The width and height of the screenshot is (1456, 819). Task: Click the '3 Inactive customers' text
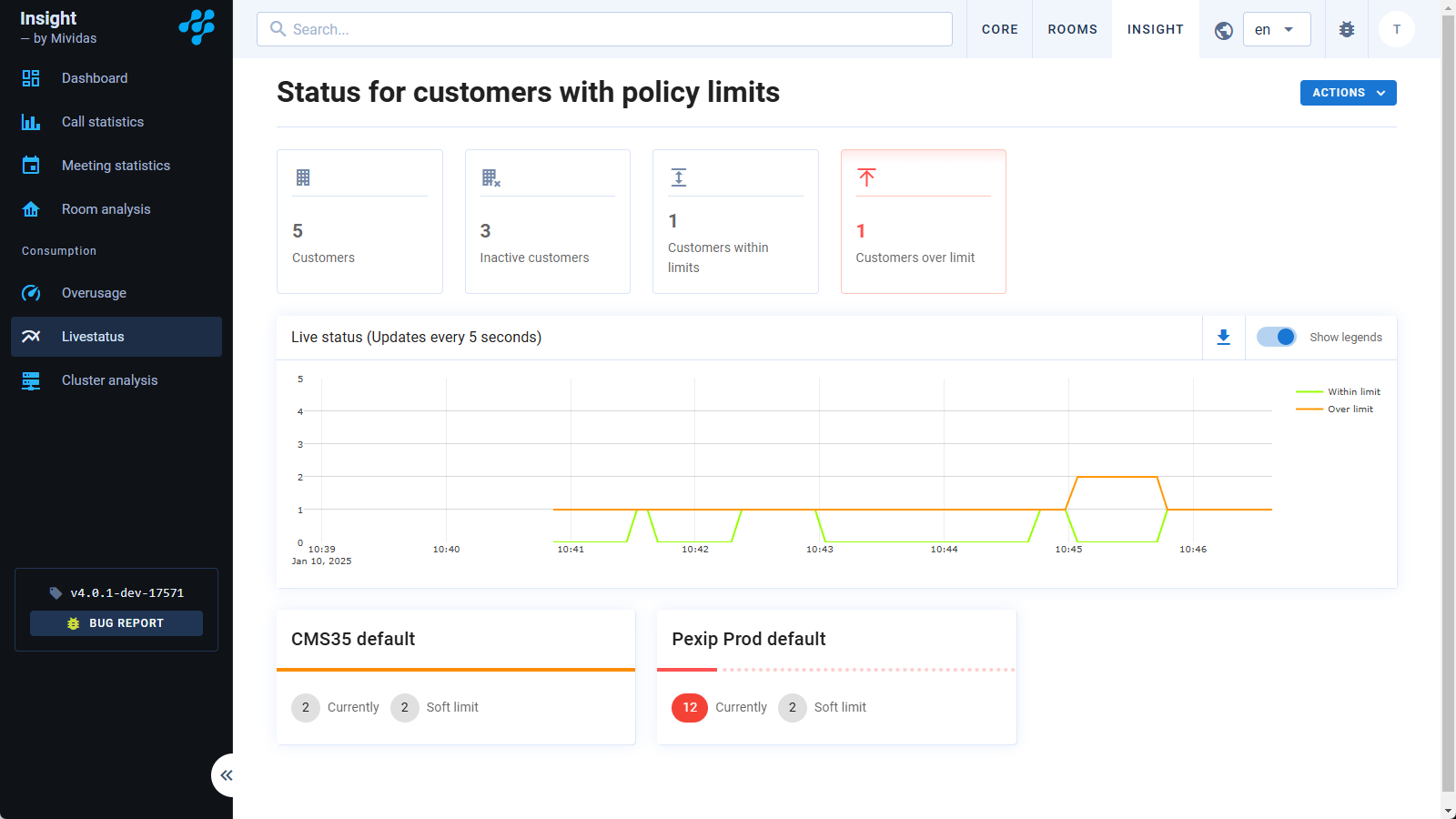click(534, 244)
